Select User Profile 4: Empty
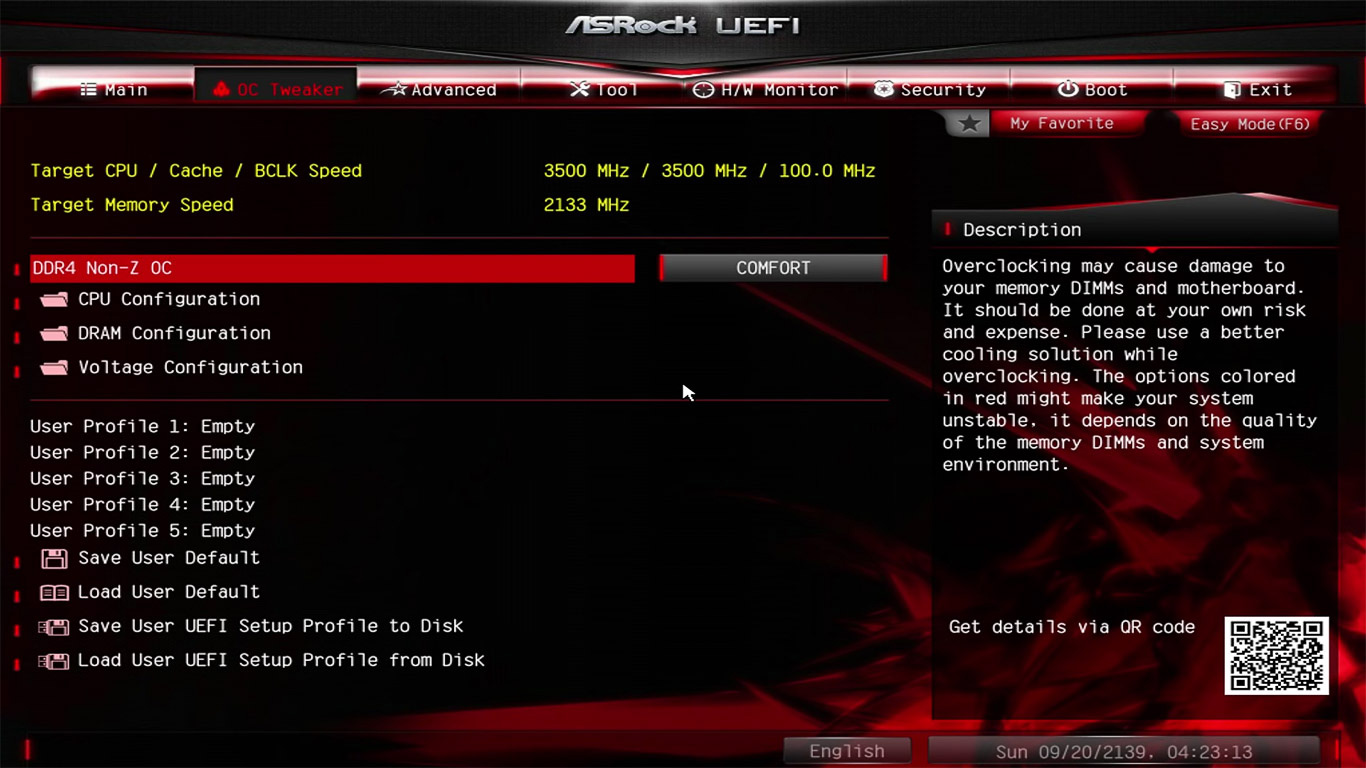 (142, 504)
